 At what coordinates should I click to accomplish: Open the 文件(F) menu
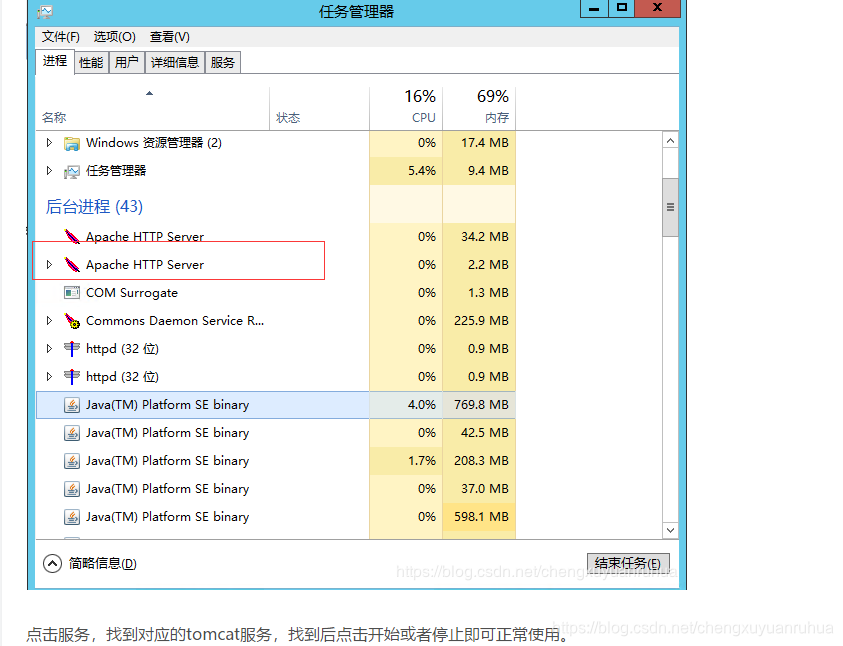(61, 37)
